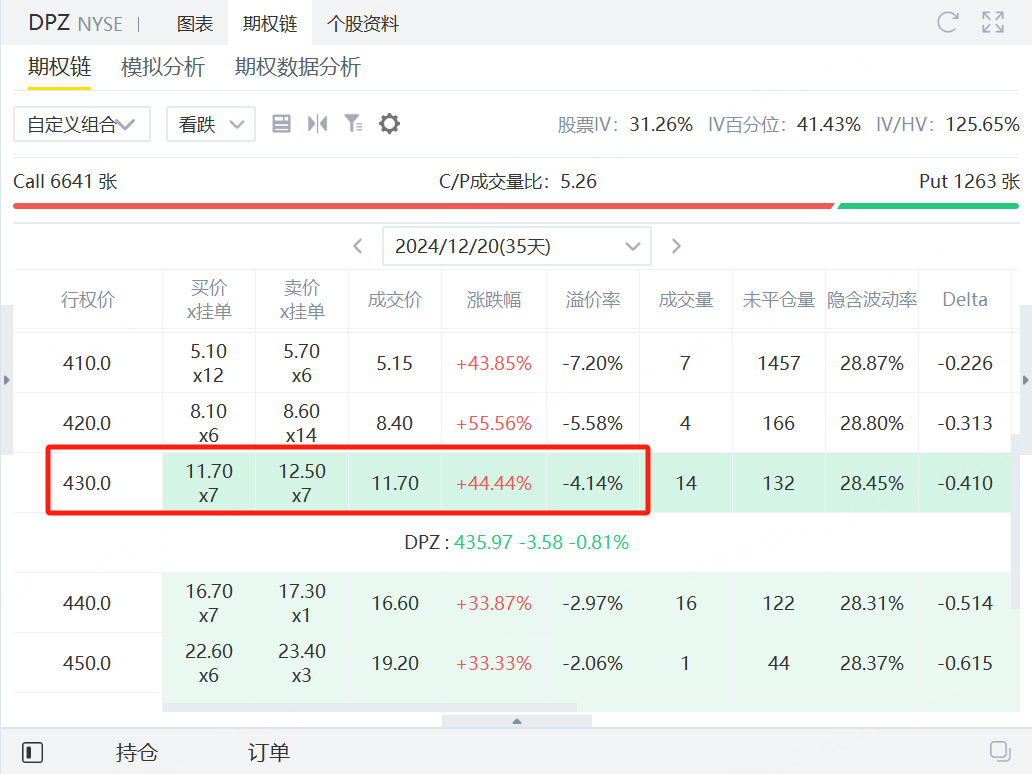The height and width of the screenshot is (774, 1032).
Task: Click the horizontal table scrollbar
Action: pyautogui.click(x=369, y=708)
